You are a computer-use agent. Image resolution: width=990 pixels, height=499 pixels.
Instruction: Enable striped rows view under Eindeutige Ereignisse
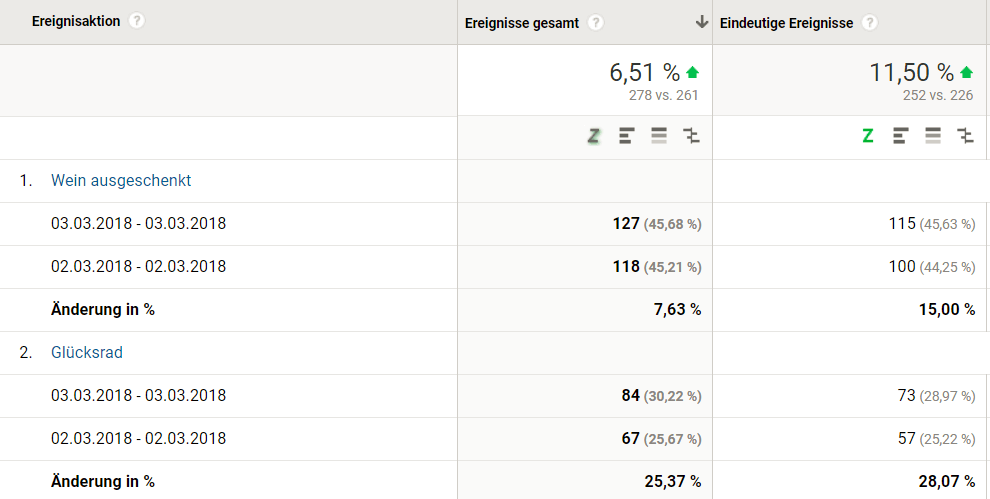tap(933, 136)
